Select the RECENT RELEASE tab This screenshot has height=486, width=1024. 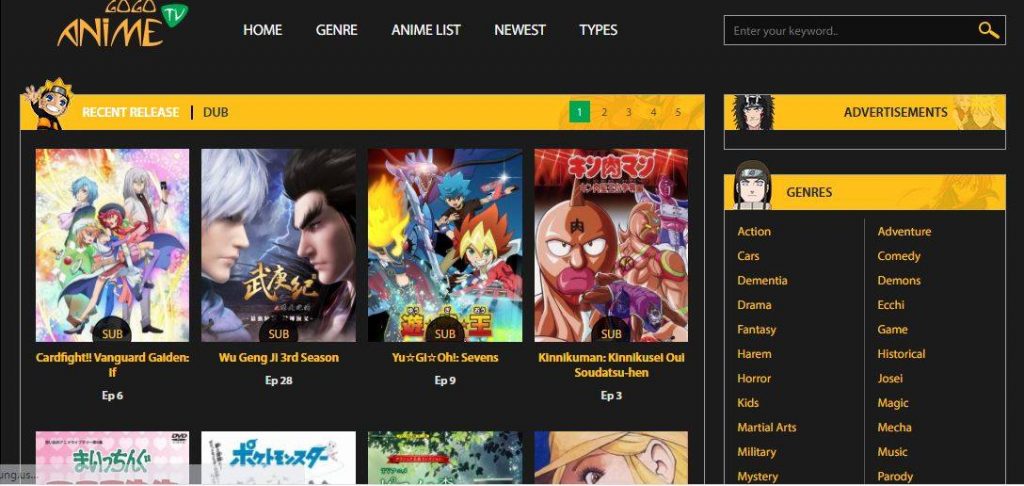131,112
